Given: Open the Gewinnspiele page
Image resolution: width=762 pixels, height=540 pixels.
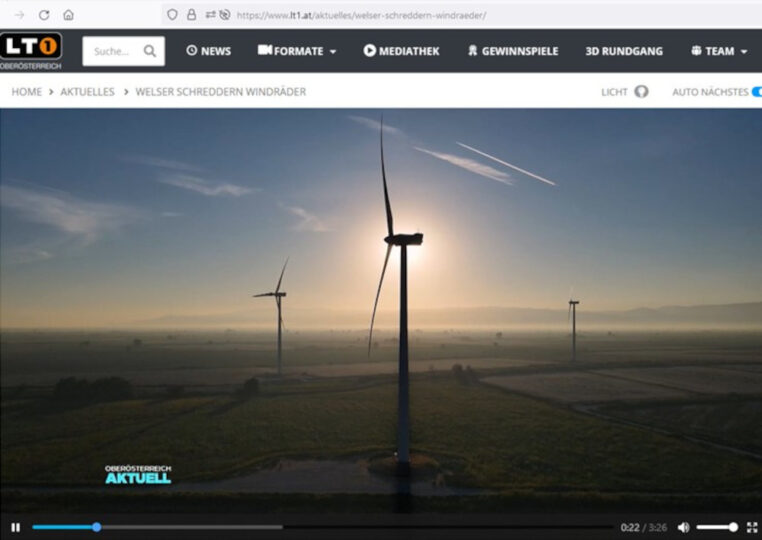Looking at the screenshot, I should (512, 51).
